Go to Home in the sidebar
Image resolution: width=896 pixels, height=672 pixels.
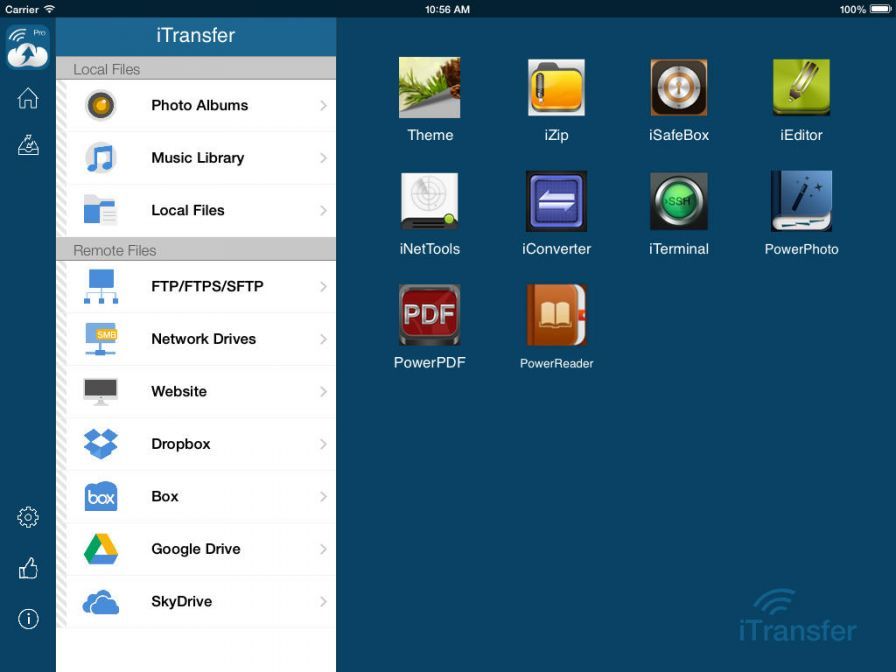click(28, 98)
